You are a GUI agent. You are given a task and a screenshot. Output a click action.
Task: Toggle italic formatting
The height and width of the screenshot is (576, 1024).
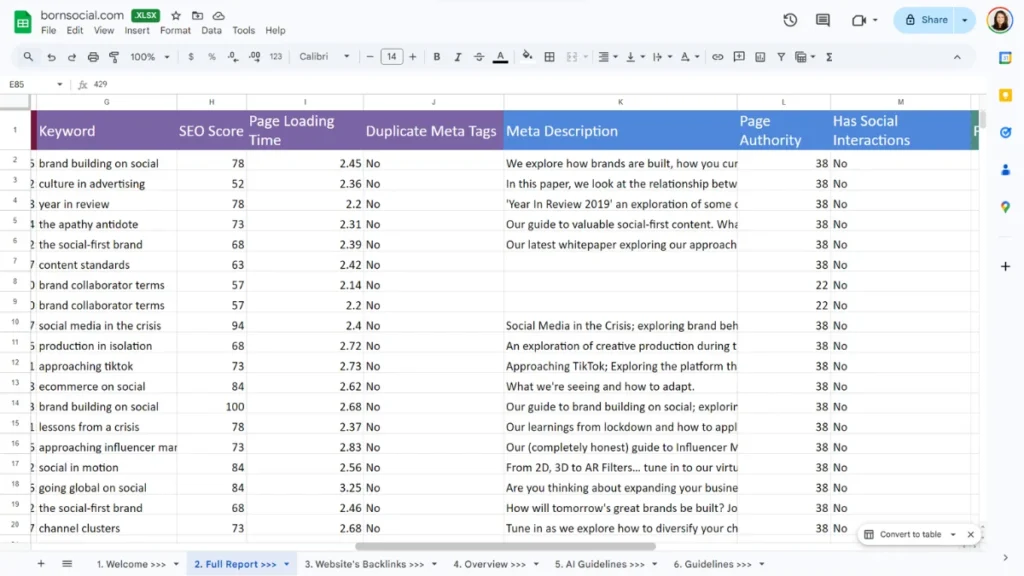tap(458, 57)
